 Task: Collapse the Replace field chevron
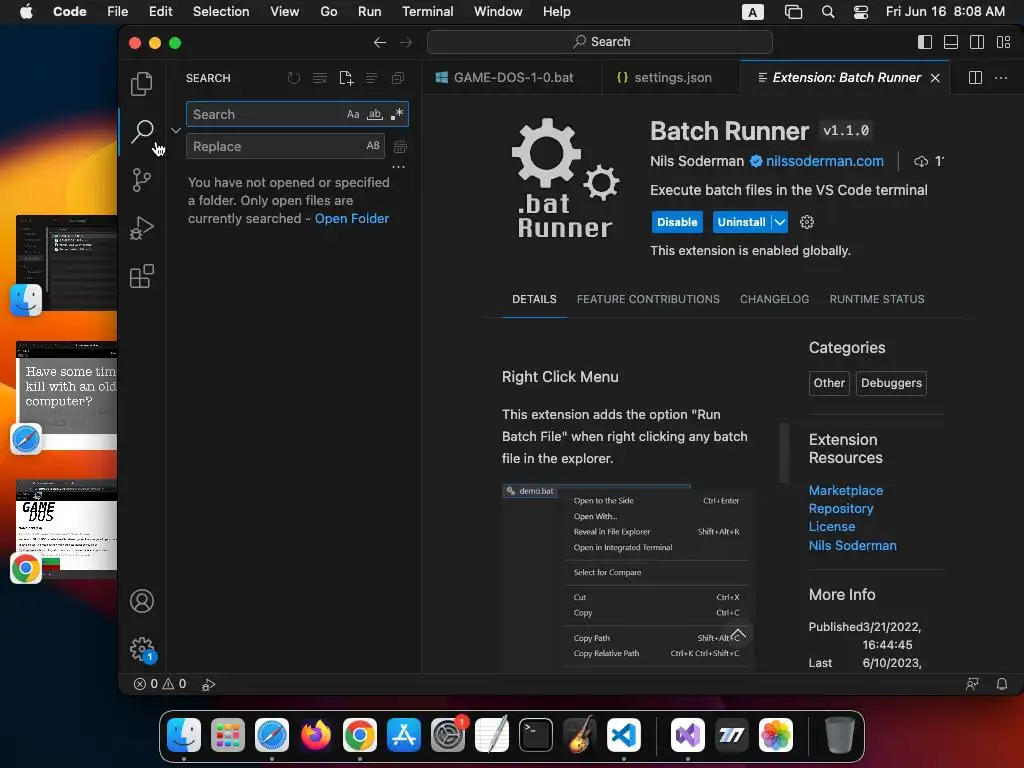(176, 130)
